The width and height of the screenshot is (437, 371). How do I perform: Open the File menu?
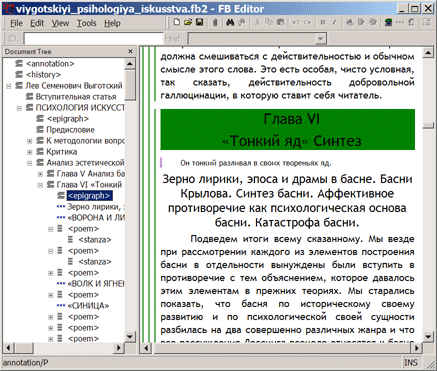16,23
